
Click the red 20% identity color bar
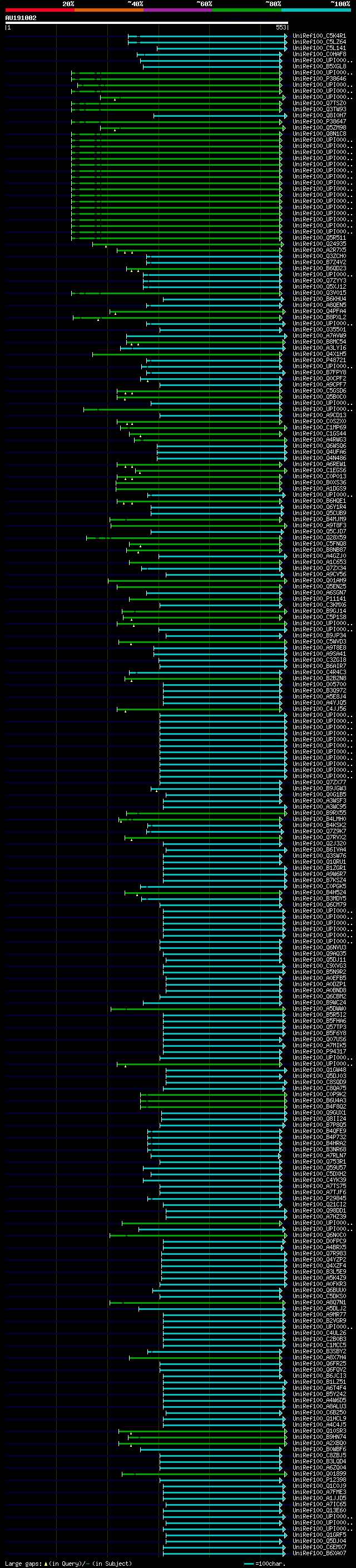tap(39, 10)
